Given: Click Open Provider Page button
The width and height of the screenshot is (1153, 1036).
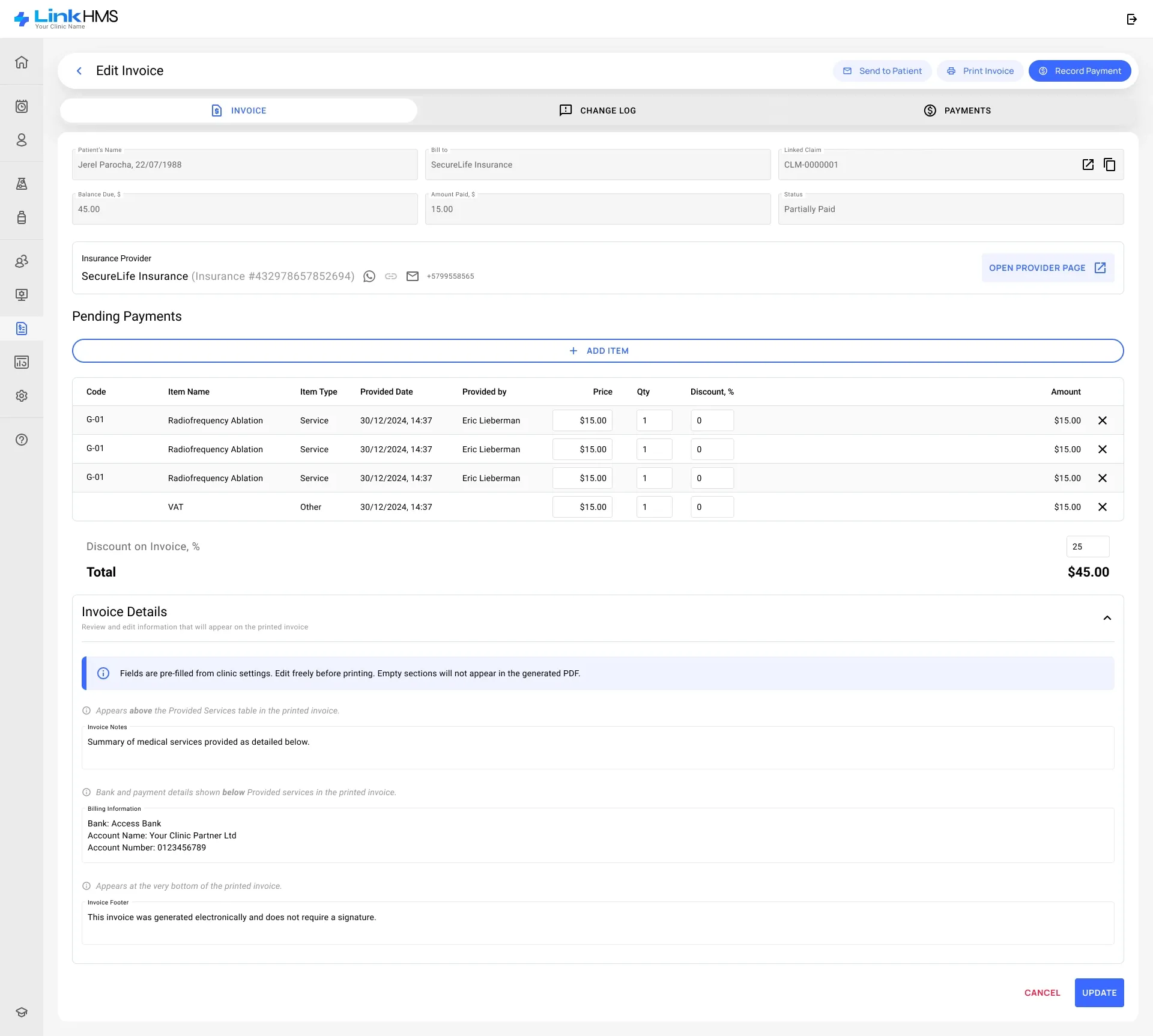Looking at the screenshot, I should [1048, 268].
